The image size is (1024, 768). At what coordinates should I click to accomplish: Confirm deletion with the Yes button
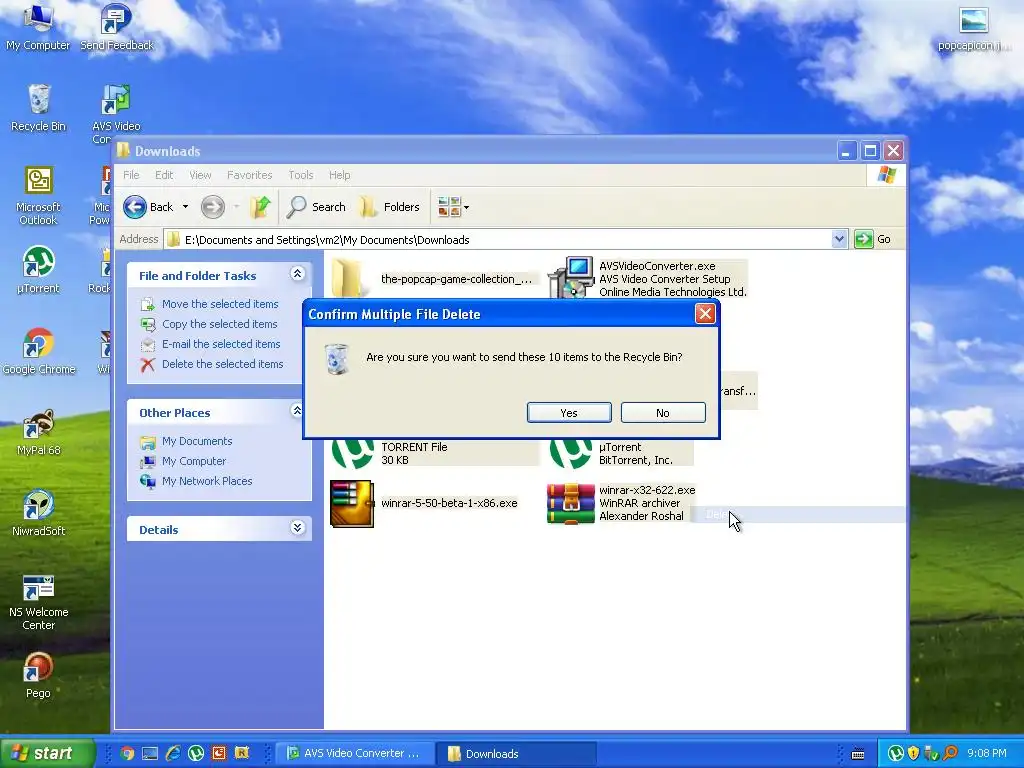point(569,413)
